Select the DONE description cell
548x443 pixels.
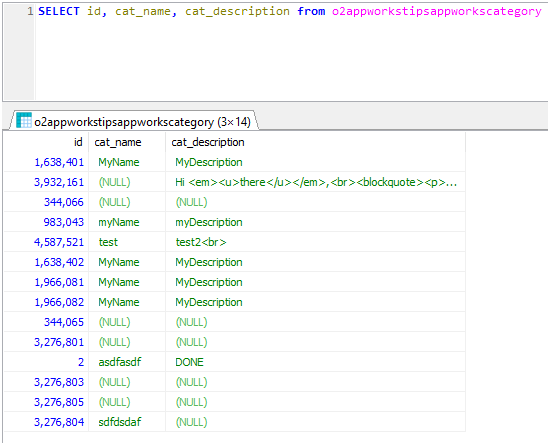315,362
